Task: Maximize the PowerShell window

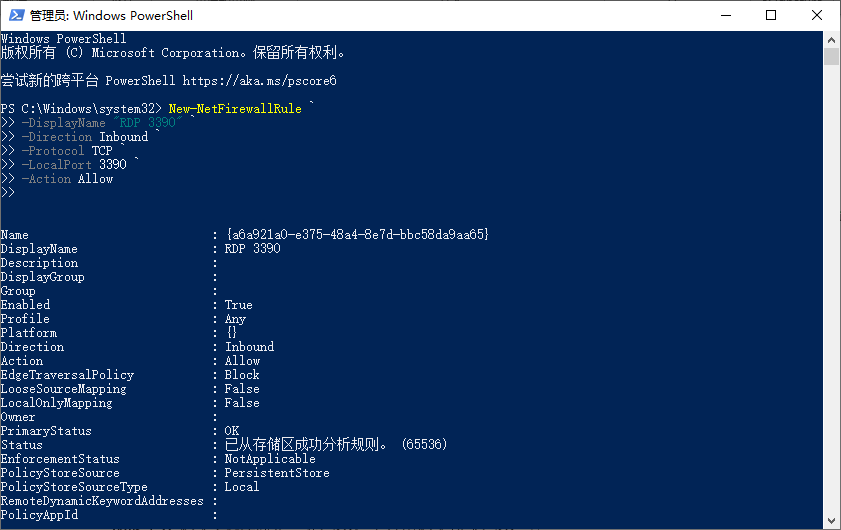Action: point(771,15)
